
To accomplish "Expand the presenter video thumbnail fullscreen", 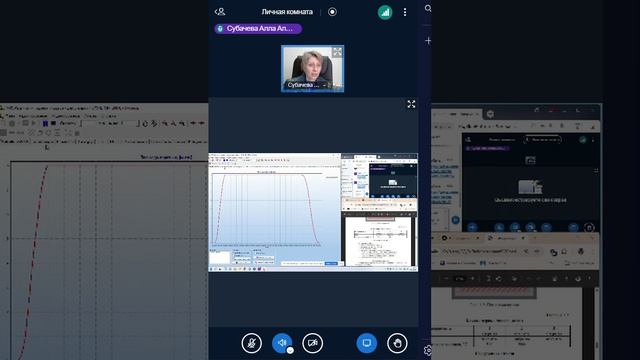I will tap(337, 52).
